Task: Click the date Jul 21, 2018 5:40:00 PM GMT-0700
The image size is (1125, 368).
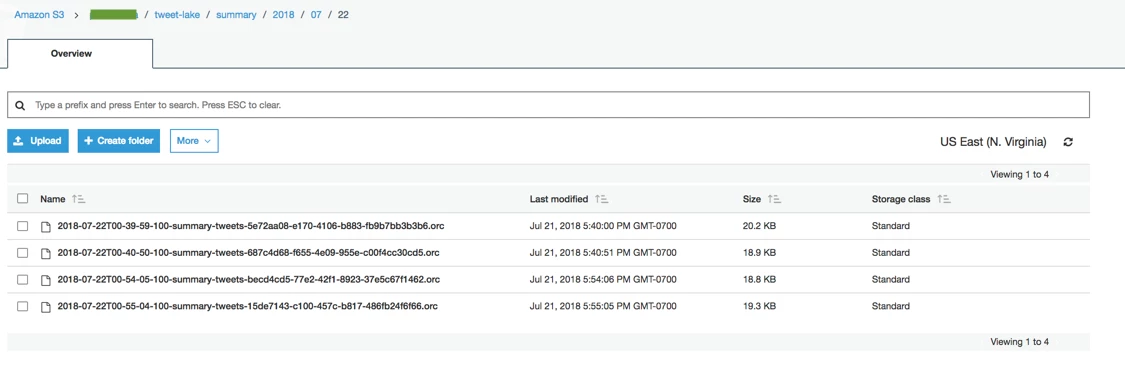Action: click(603, 226)
